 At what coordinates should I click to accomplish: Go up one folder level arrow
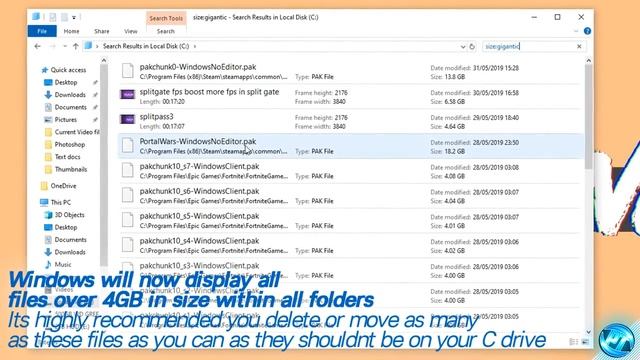[76, 46]
